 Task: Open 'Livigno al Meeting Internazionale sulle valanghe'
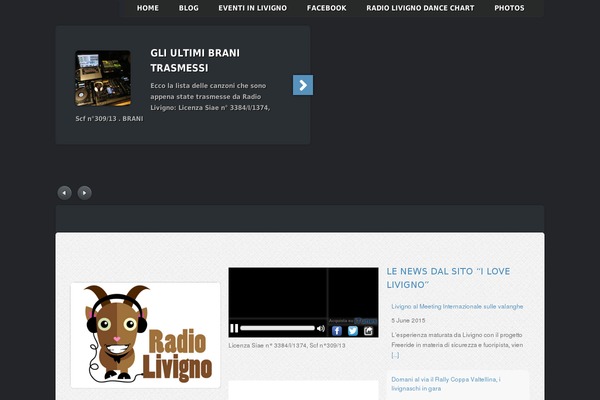click(x=457, y=307)
